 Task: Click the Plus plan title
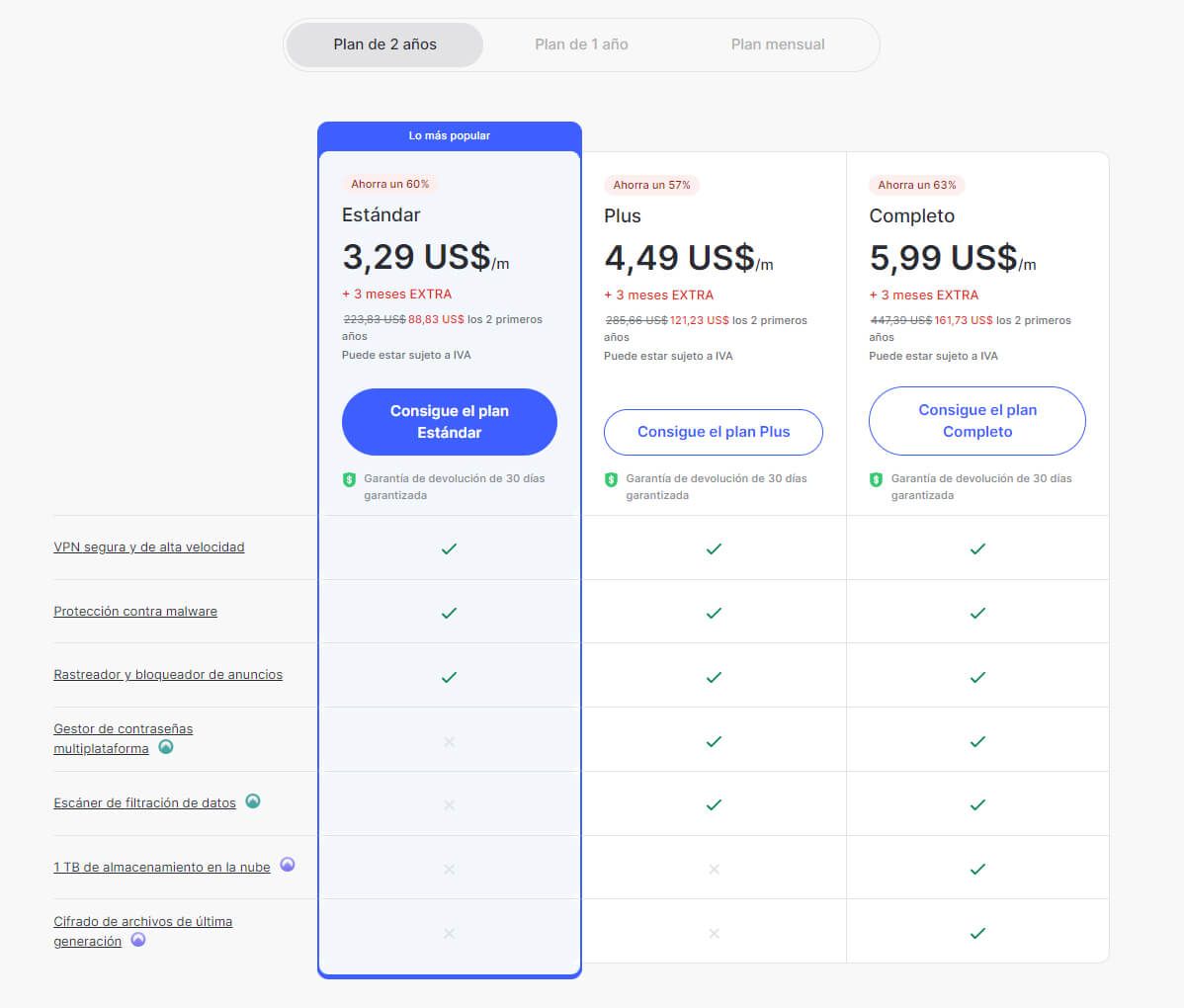point(623,216)
